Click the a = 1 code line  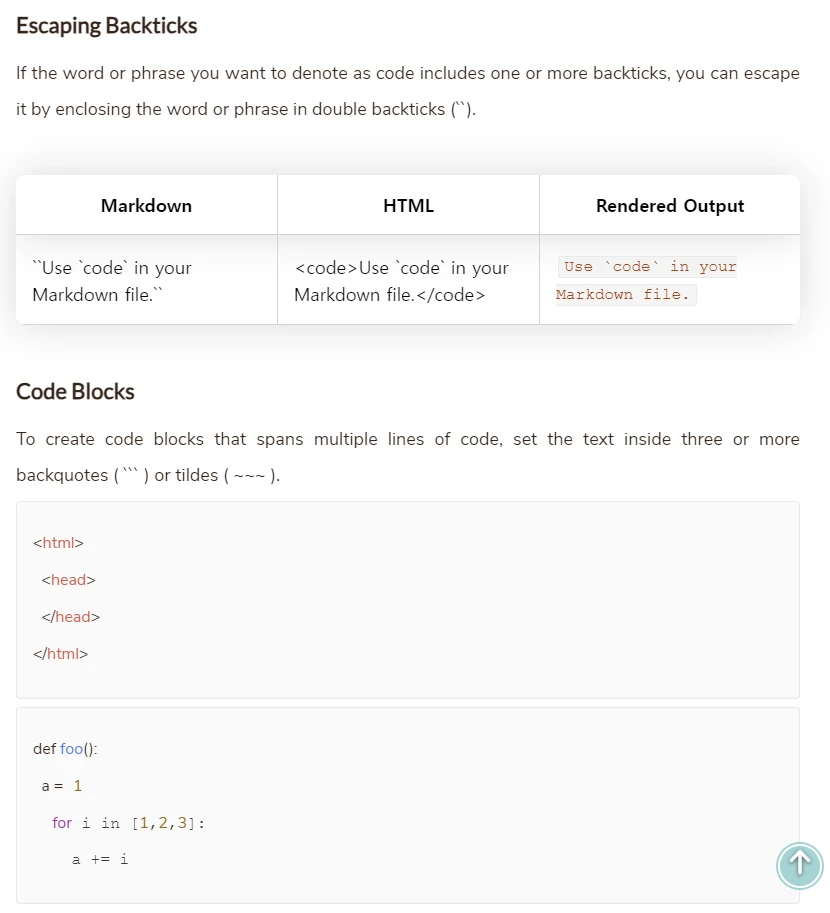coord(61,786)
